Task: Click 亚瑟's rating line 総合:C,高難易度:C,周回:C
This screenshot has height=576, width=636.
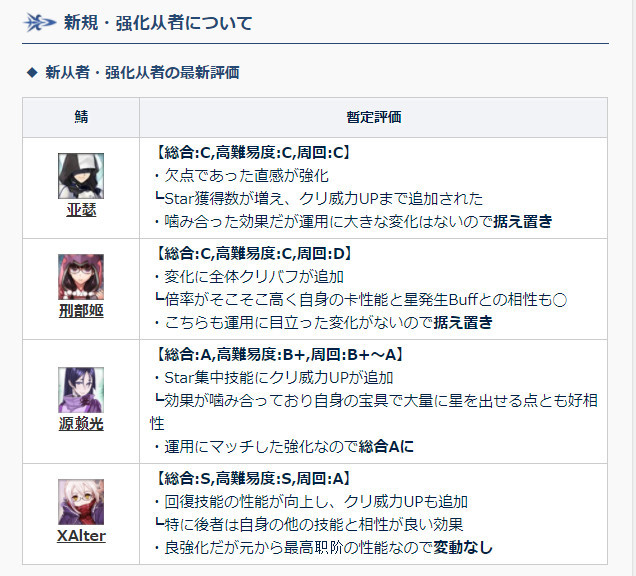Action: [252, 153]
